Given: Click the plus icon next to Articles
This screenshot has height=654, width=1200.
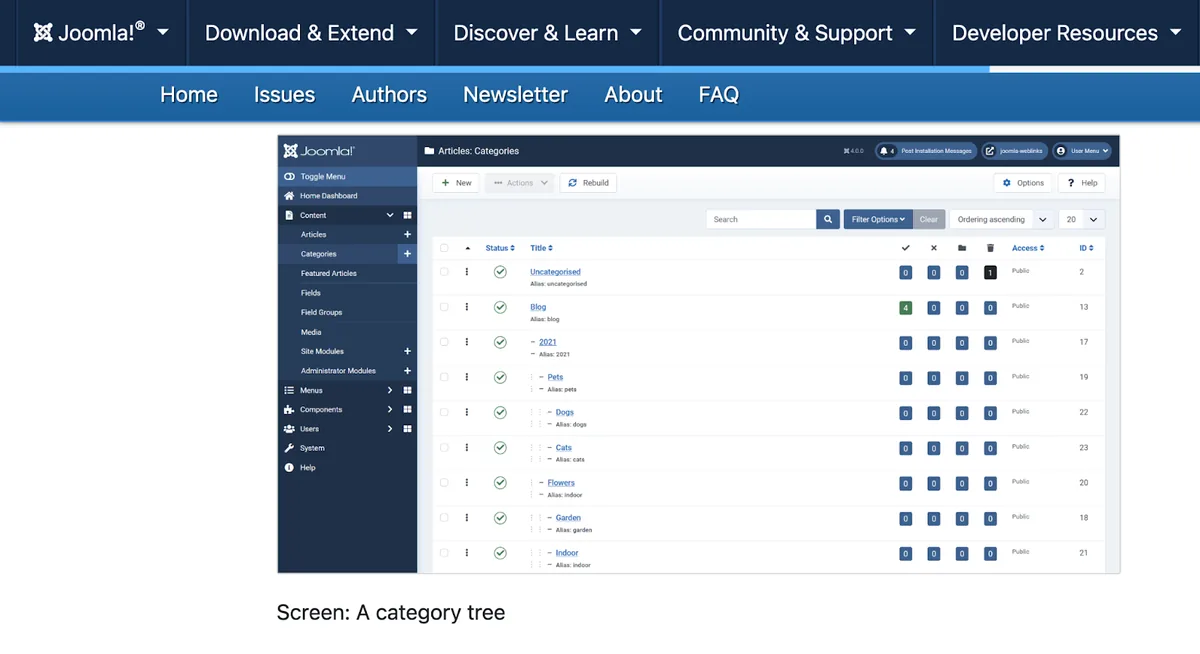Looking at the screenshot, I should pos(407,234).
